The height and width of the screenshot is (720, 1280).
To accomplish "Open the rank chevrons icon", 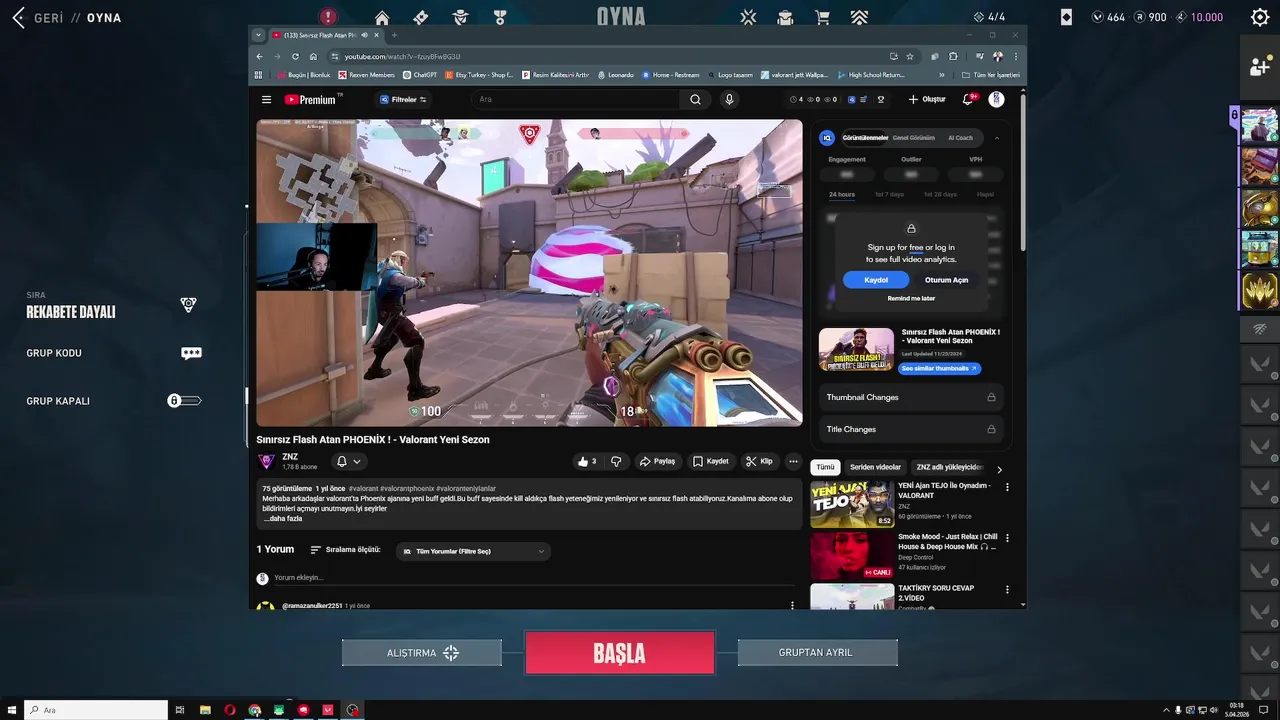I will point(859,17).
